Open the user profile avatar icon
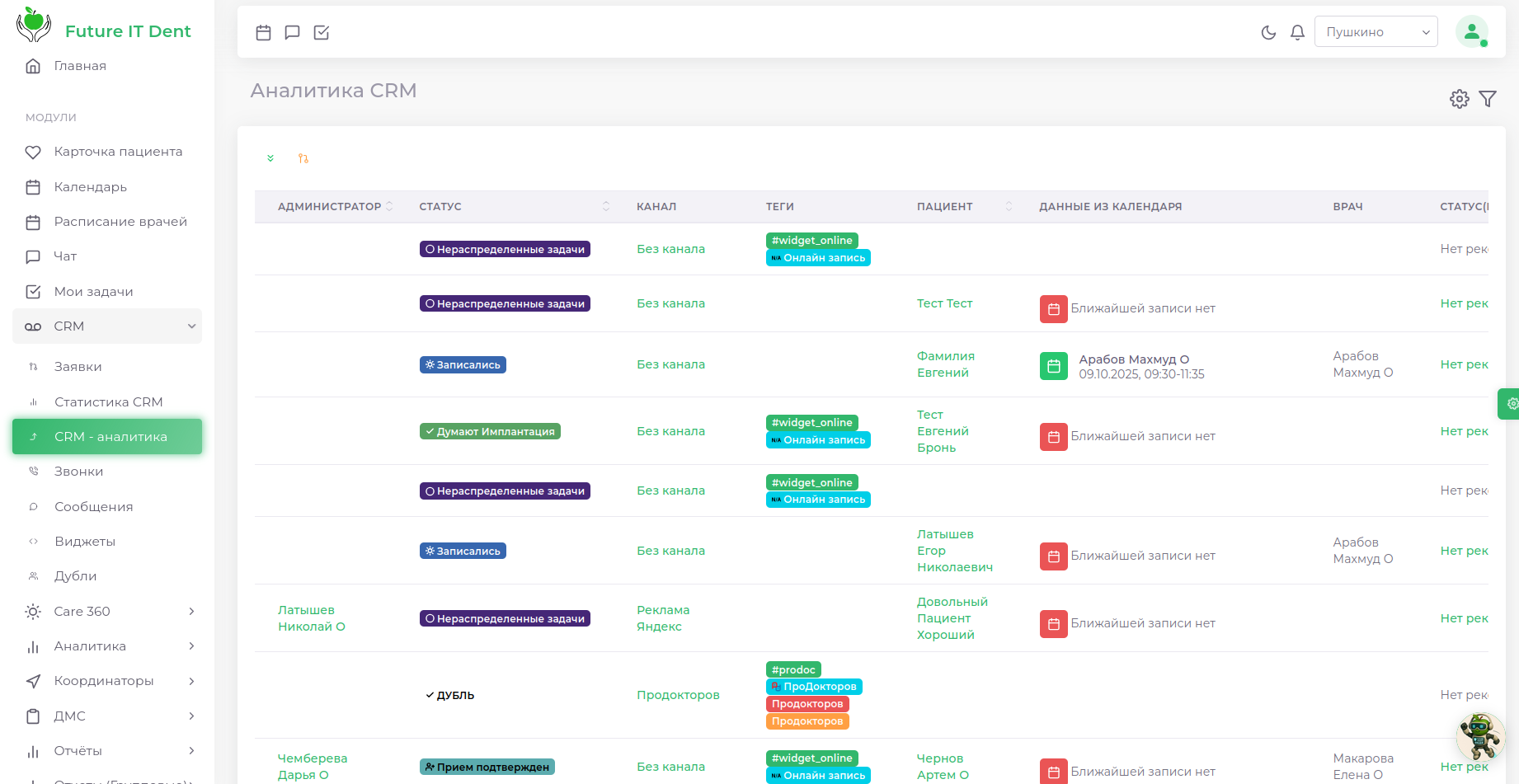Image resolution: width=1519 pixels, height=784 pixels. coord(1473,31)
